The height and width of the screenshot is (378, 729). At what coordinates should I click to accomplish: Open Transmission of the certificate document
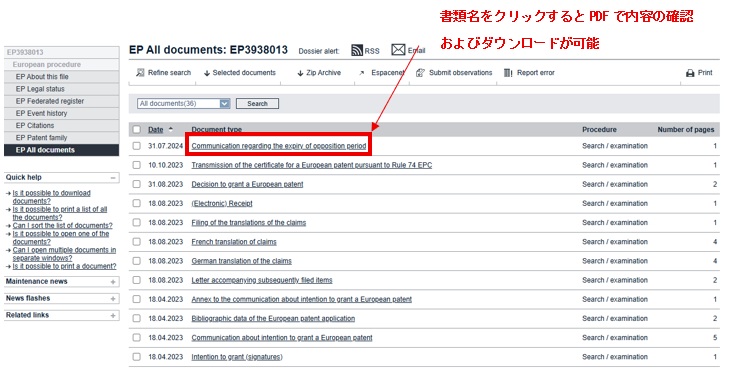(x=311, y=165)
